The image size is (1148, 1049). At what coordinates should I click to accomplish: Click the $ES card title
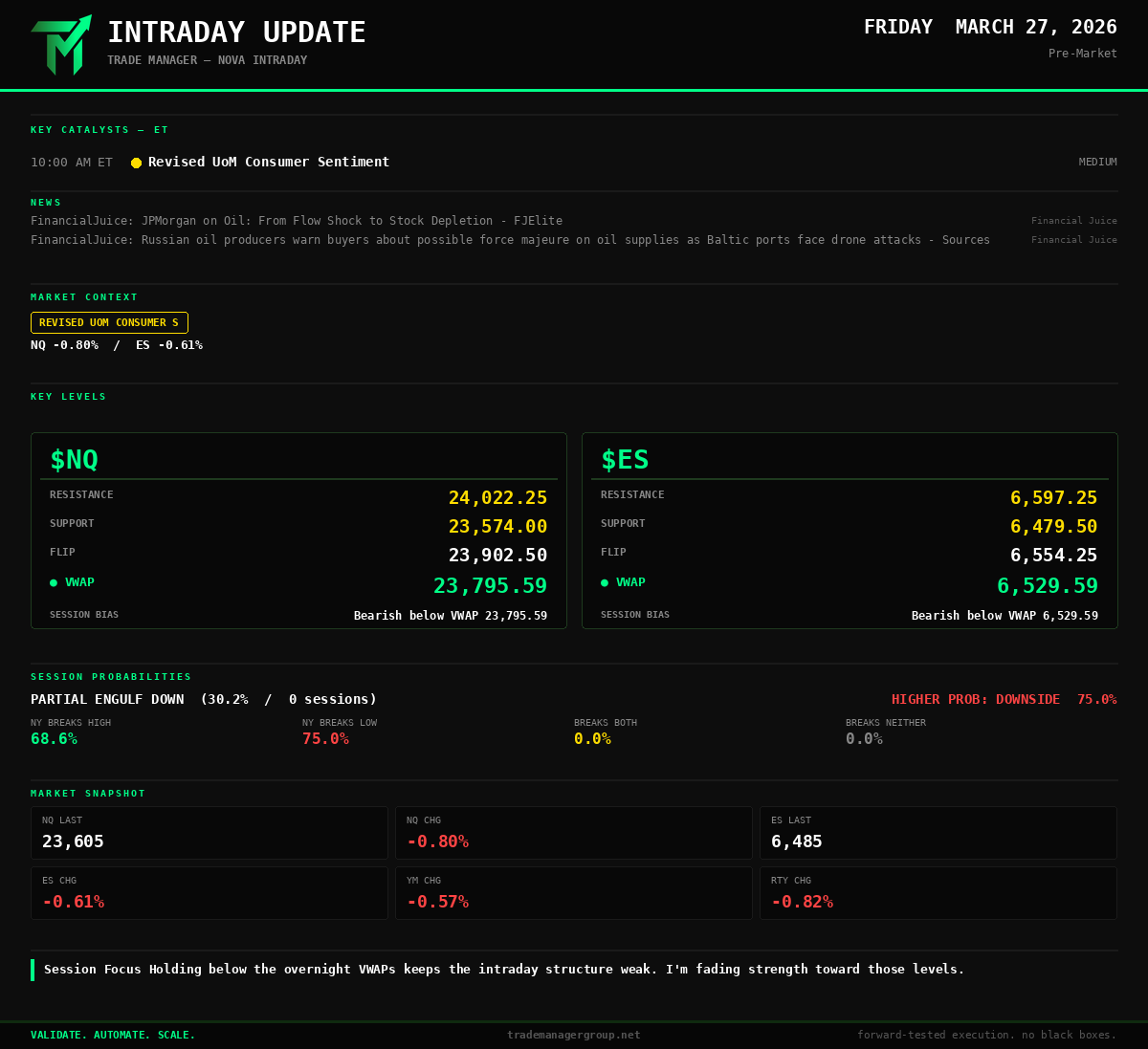coord(625,460)
